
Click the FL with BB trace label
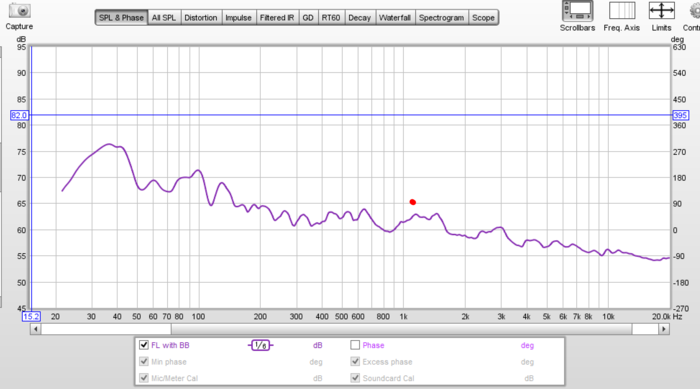(x=170, y=345)
